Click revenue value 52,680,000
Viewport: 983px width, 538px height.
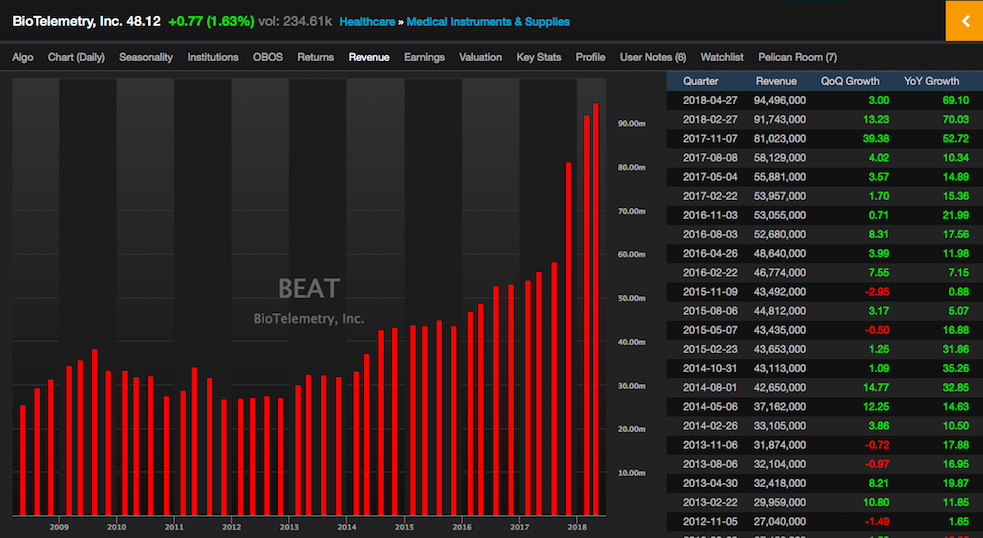[780, 234]
